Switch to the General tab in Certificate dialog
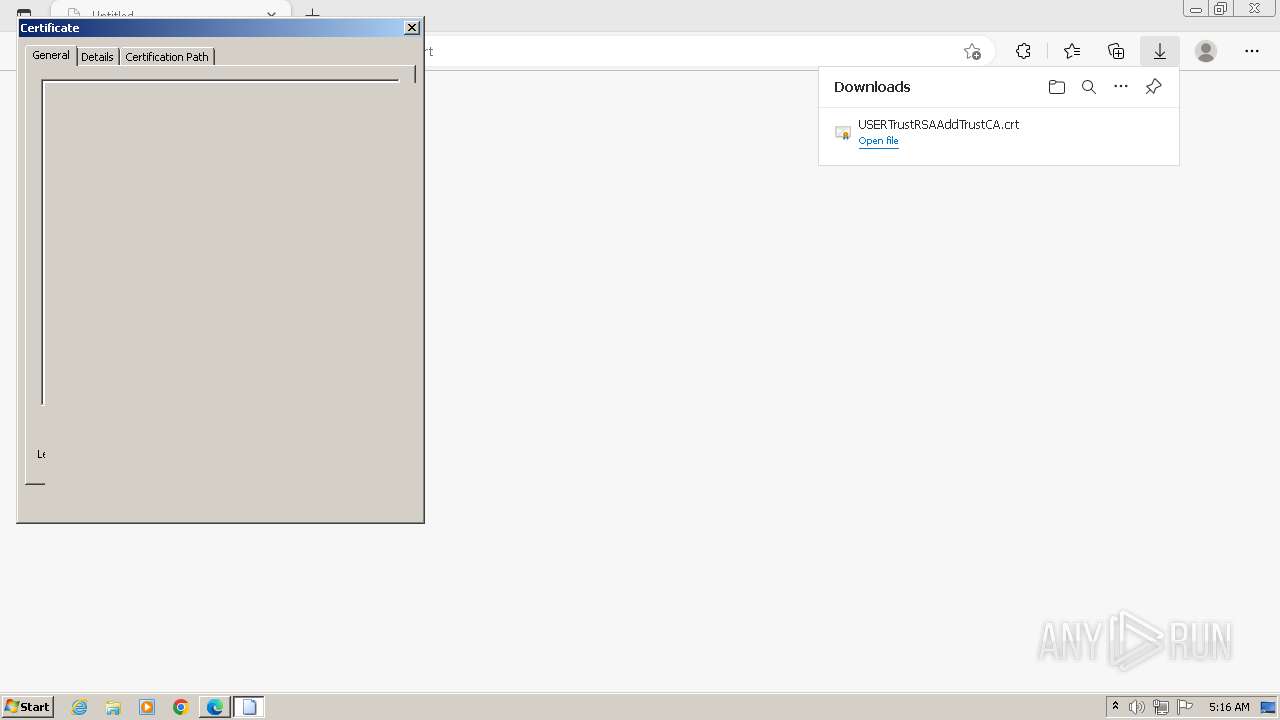 pyautogui.click(x=50, y=55)
